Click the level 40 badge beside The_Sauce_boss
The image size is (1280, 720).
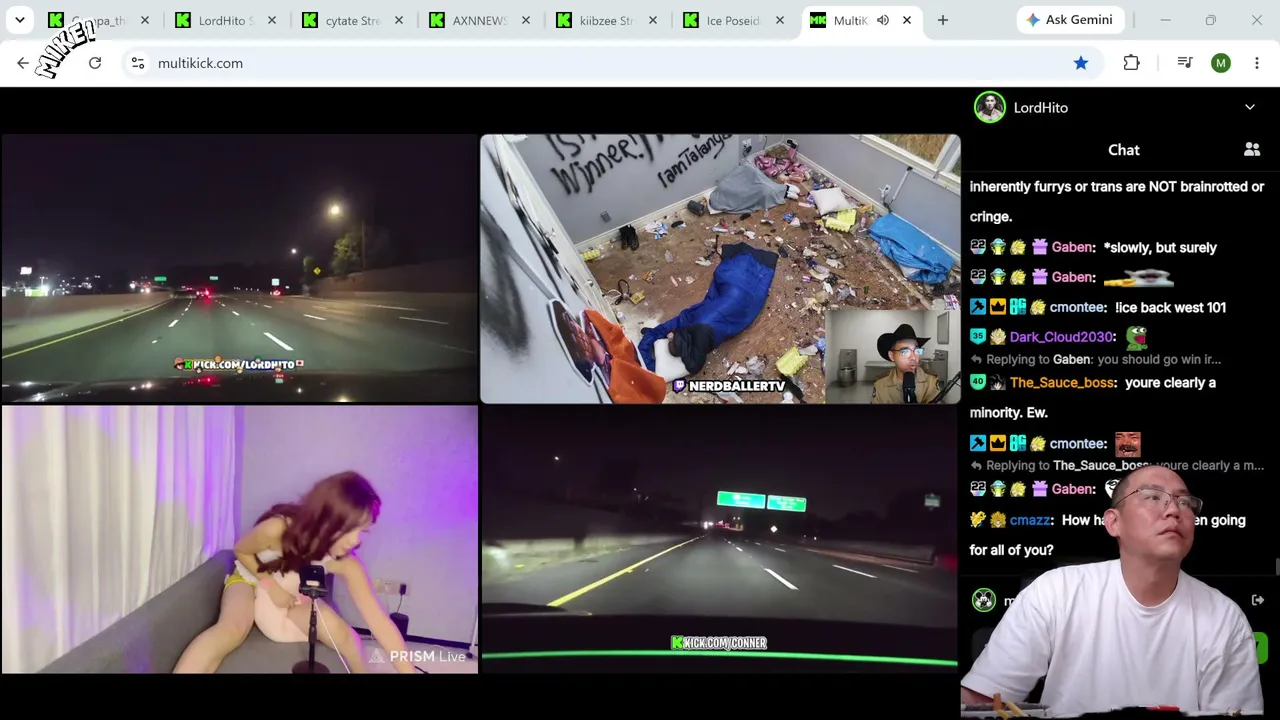(x=978, y=382)
